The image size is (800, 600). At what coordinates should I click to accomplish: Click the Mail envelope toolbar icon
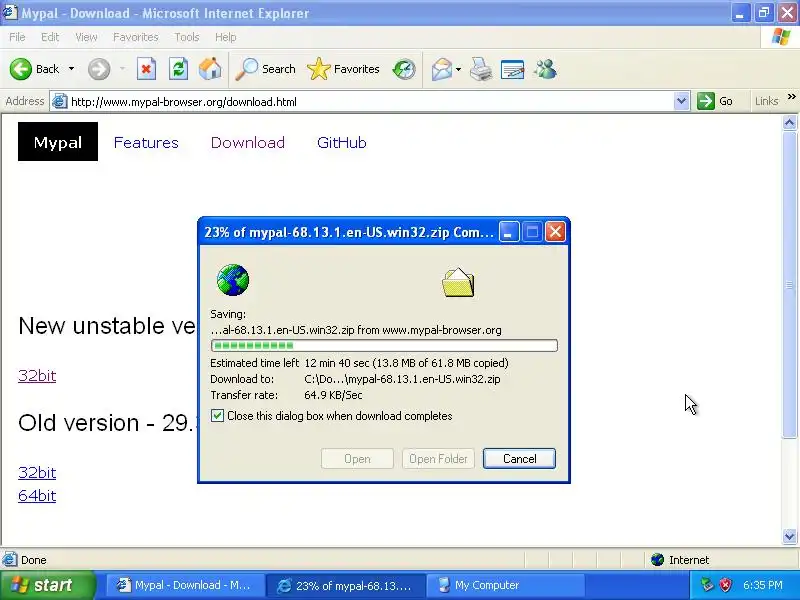[x=441, y=69]
